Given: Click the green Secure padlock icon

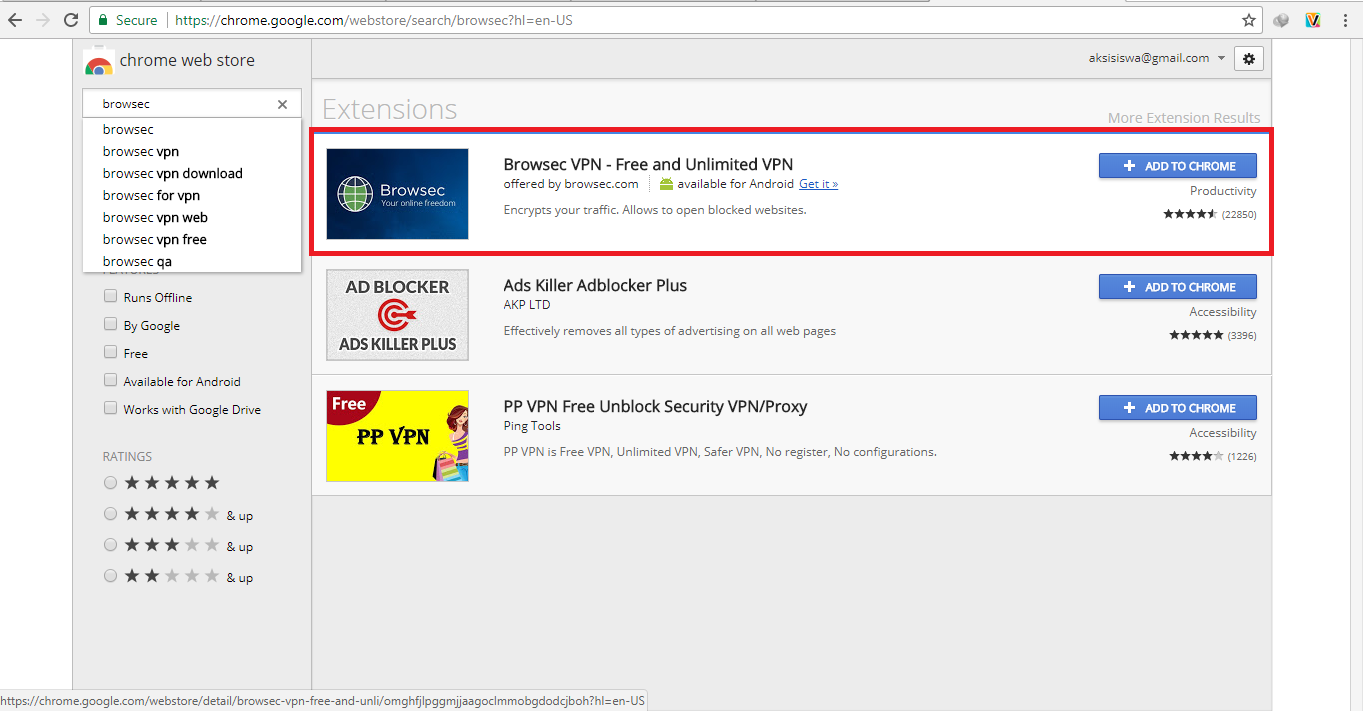Looking at the screenshot, I should click(x=103, y=20).
